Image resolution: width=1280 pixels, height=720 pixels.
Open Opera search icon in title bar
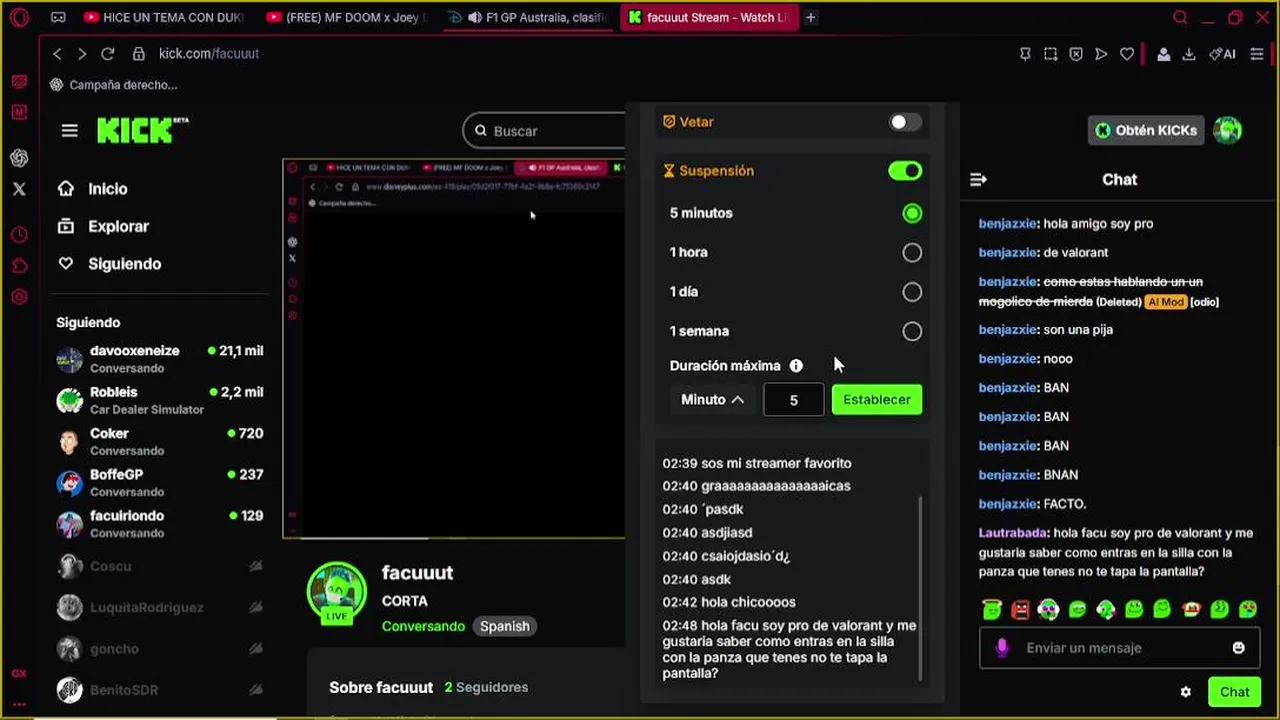click(1180, 17)
